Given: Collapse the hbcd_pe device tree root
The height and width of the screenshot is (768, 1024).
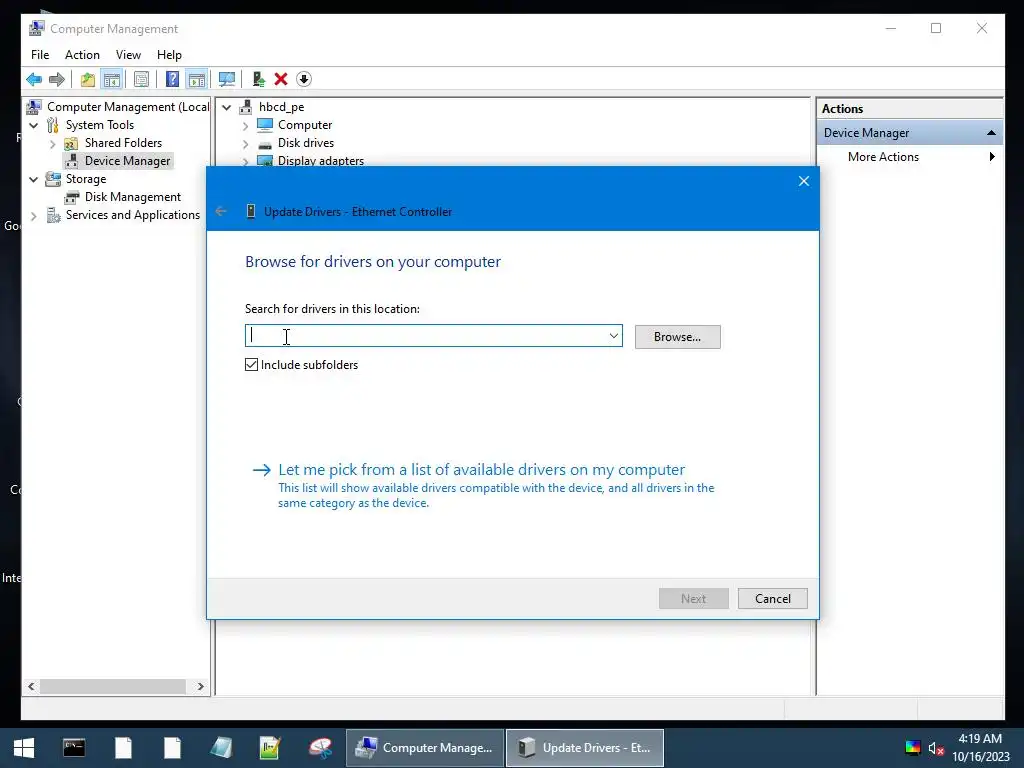Looking at the screenshot, I should tap(227, 107).
